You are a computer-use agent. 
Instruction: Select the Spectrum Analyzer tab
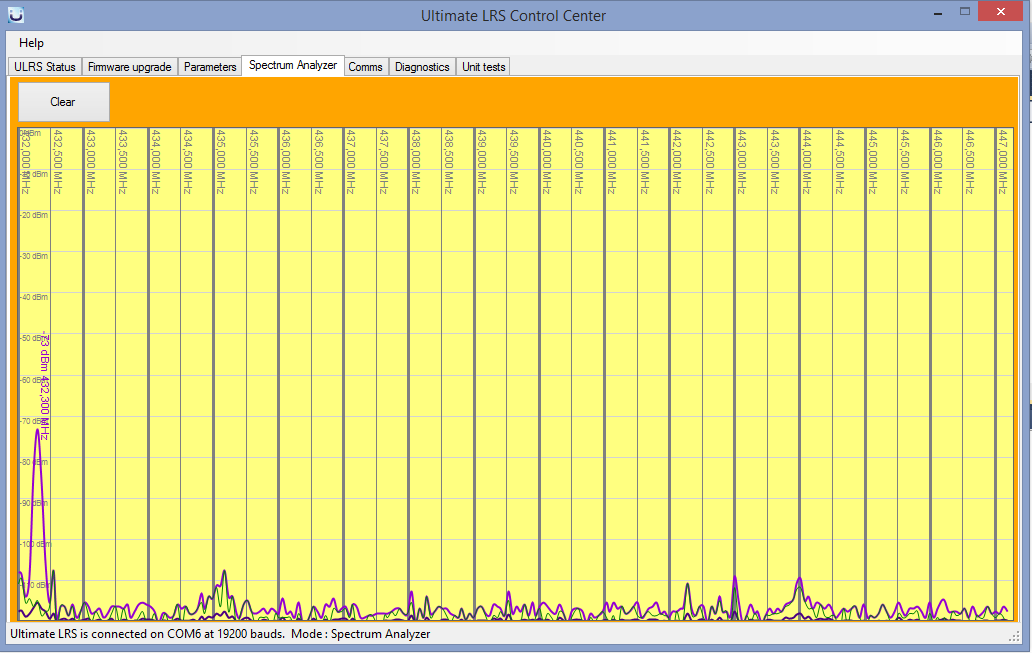pos(293,65)
